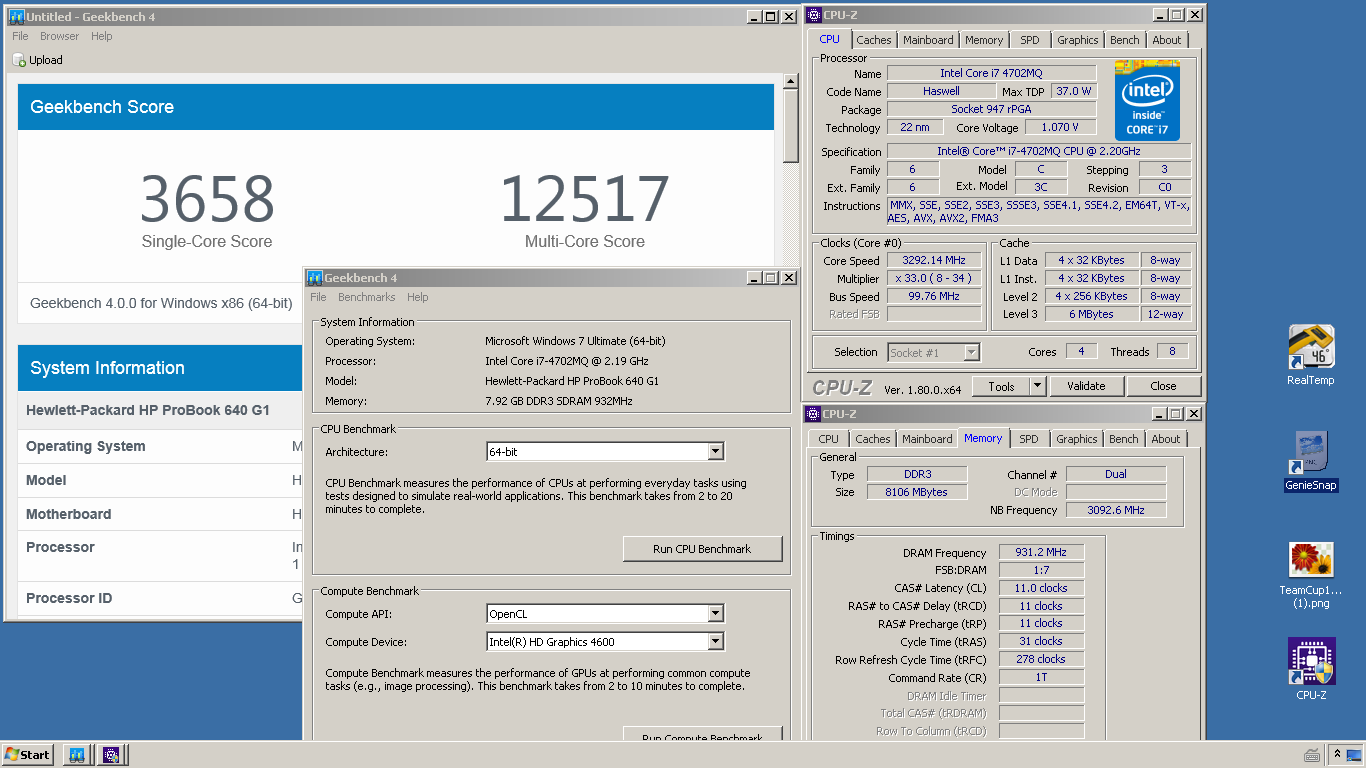Switch to SPD tab in upper CPU-Z
Screen dimensions: 1366x768
[1030, 40]
